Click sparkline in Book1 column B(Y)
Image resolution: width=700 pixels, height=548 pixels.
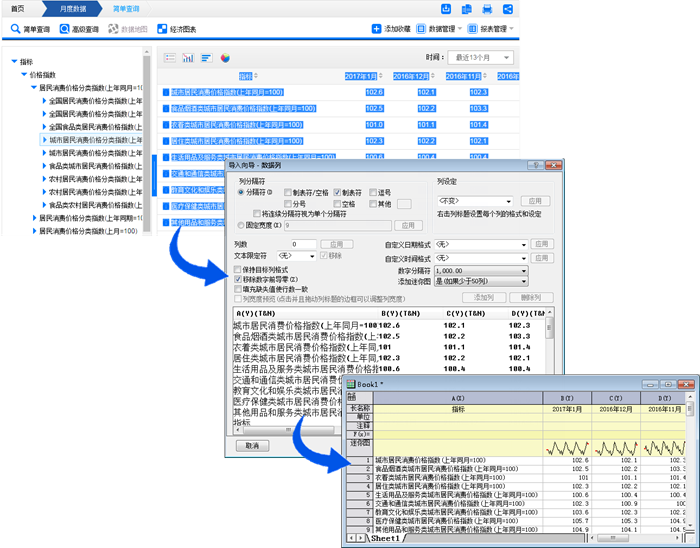tap(567, 448)
